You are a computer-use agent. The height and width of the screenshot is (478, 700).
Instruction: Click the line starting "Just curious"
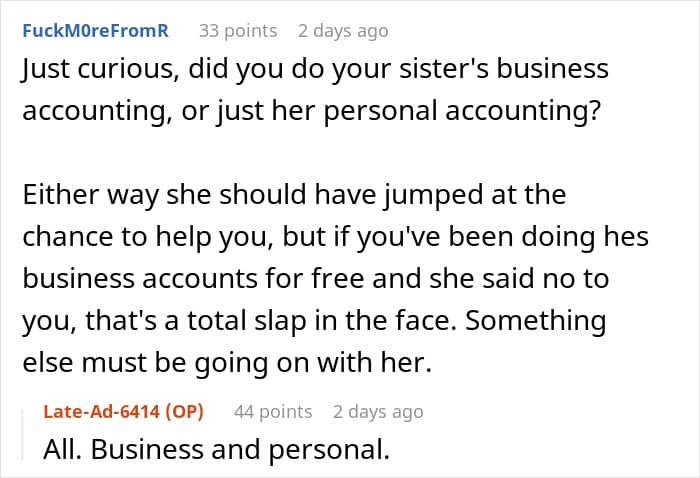coord(314,70)
